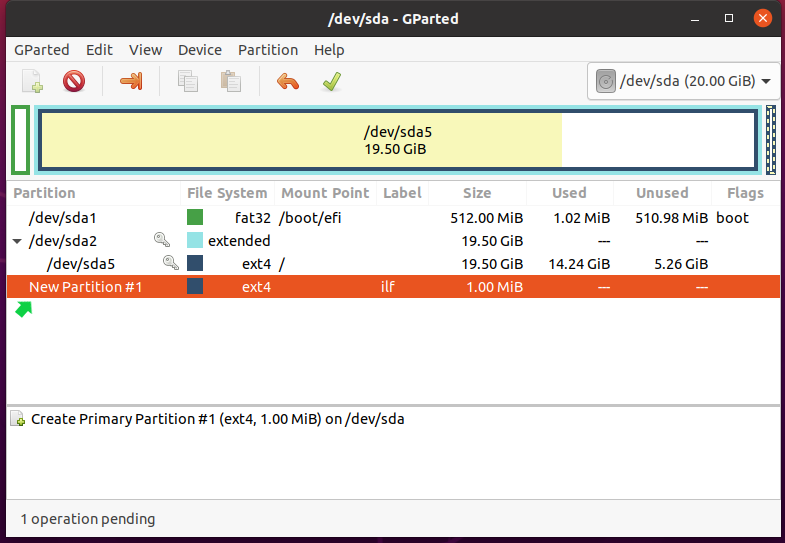This screenshot has width=785, height=543.
Task: Click the dark blue swatch on /dev/sda5 row
Action: [195, 263]
